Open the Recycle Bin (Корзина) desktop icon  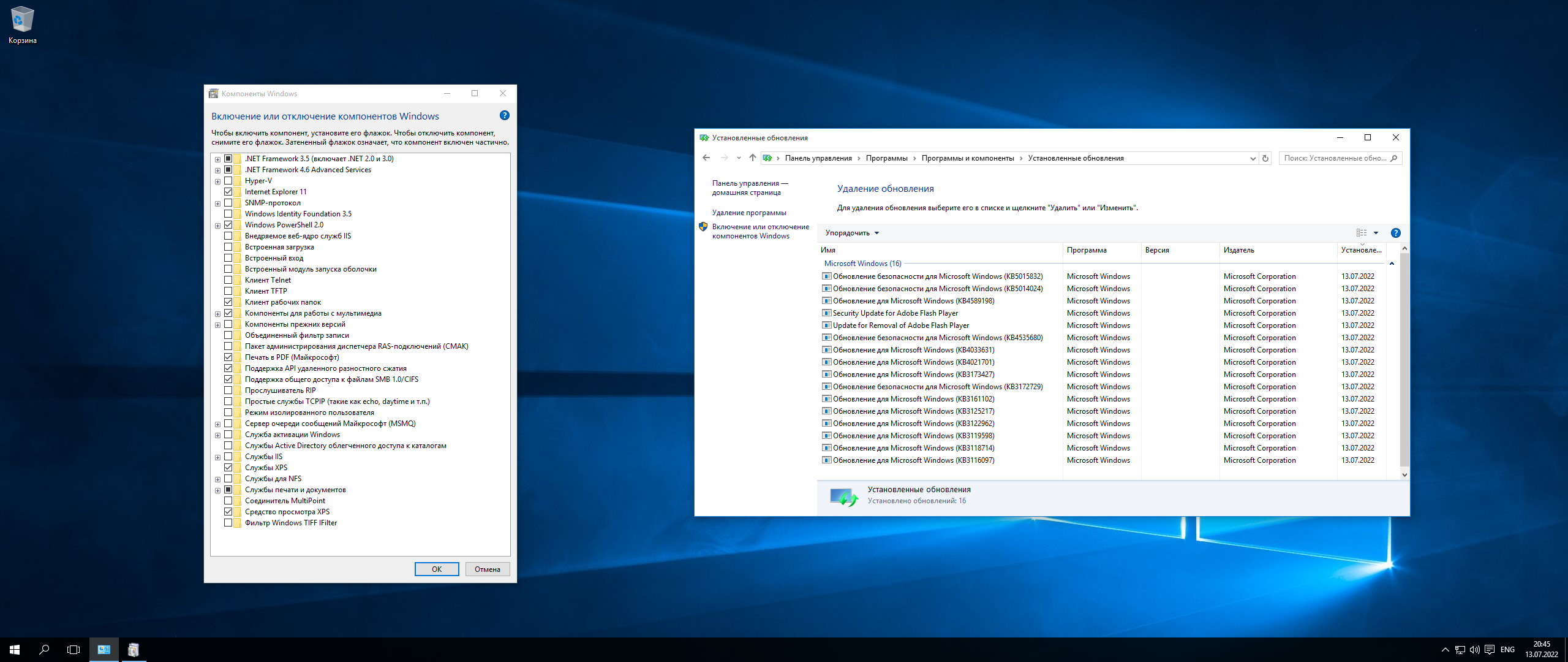click(23, 25)
